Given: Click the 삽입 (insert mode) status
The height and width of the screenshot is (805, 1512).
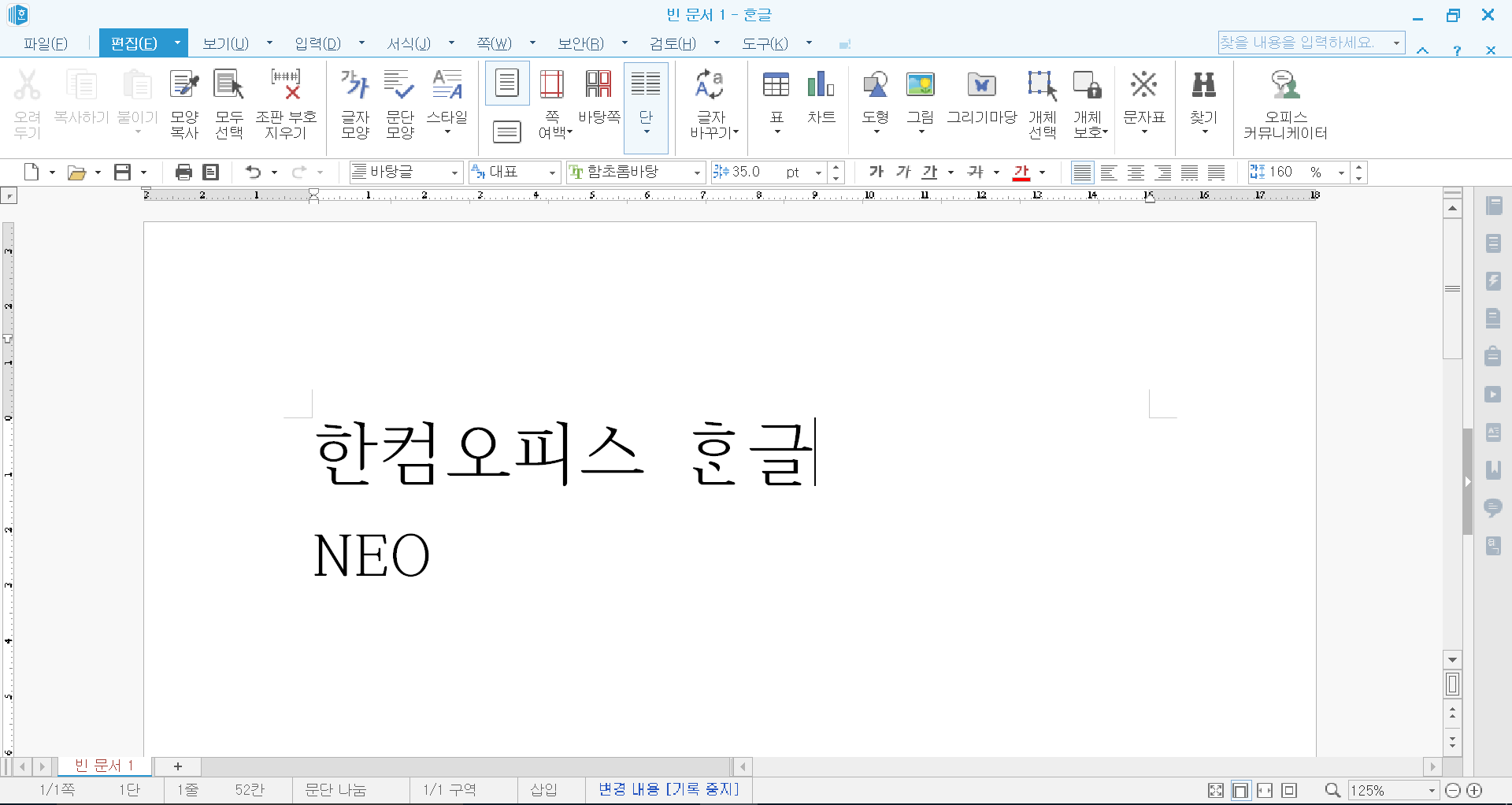Looking at the screenshot, I should click(x=544, y=790).
